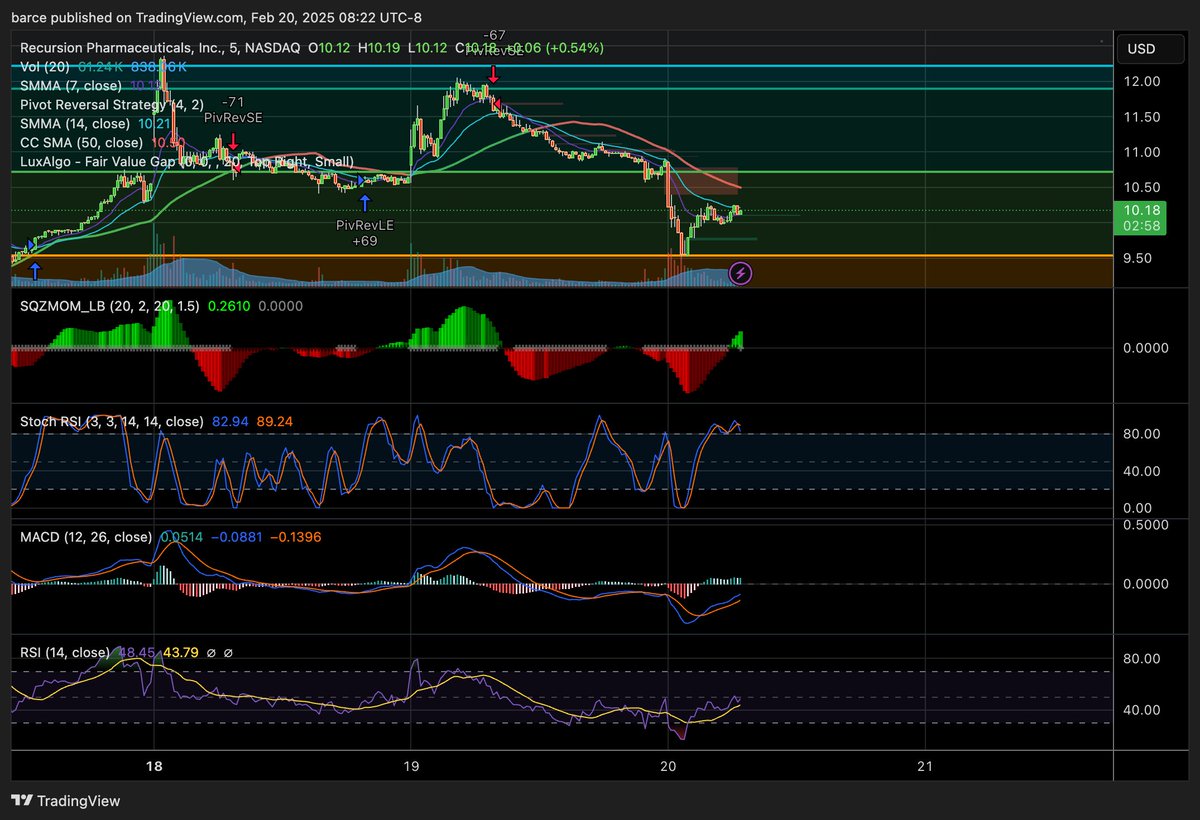1200x820 pixels.
Task: Select the red arrow under -71 PivRevSE
Action: [233, 142]
